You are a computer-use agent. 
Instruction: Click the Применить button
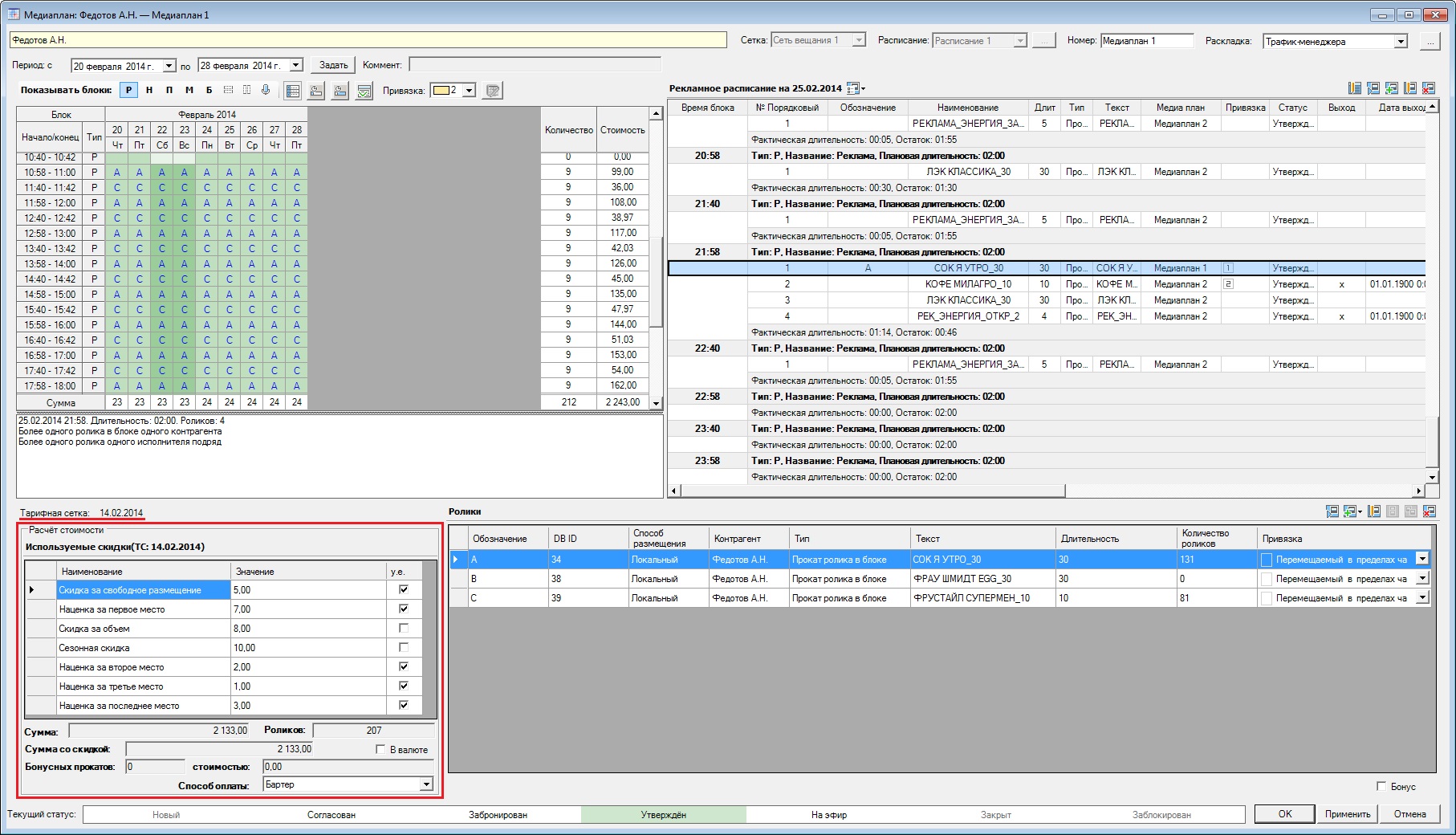tap(1348, 813)
